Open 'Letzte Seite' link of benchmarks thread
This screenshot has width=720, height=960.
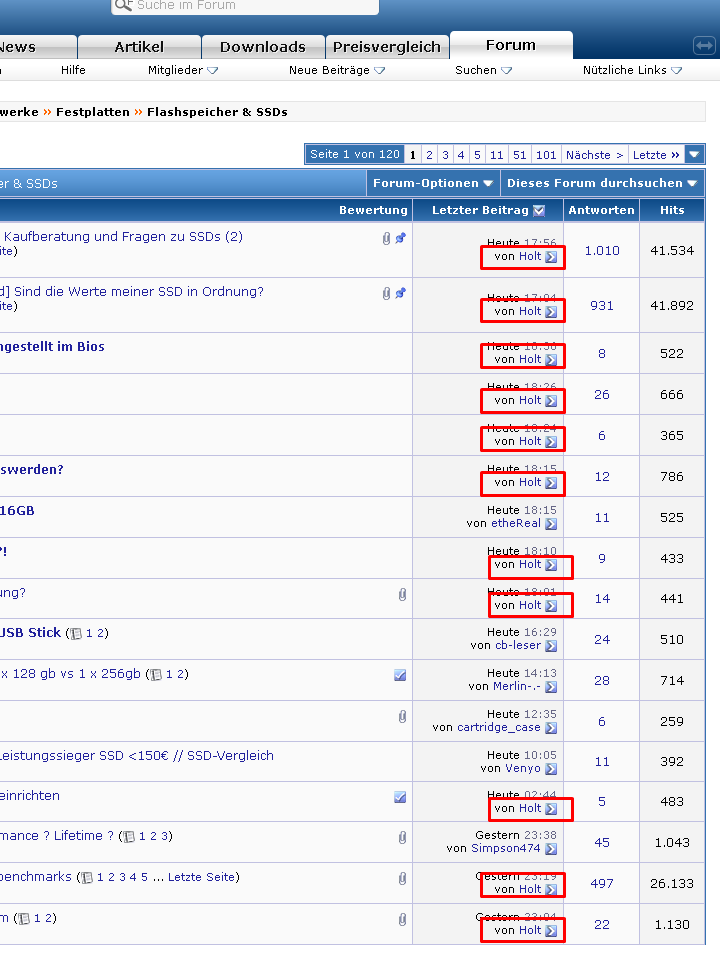201,877
